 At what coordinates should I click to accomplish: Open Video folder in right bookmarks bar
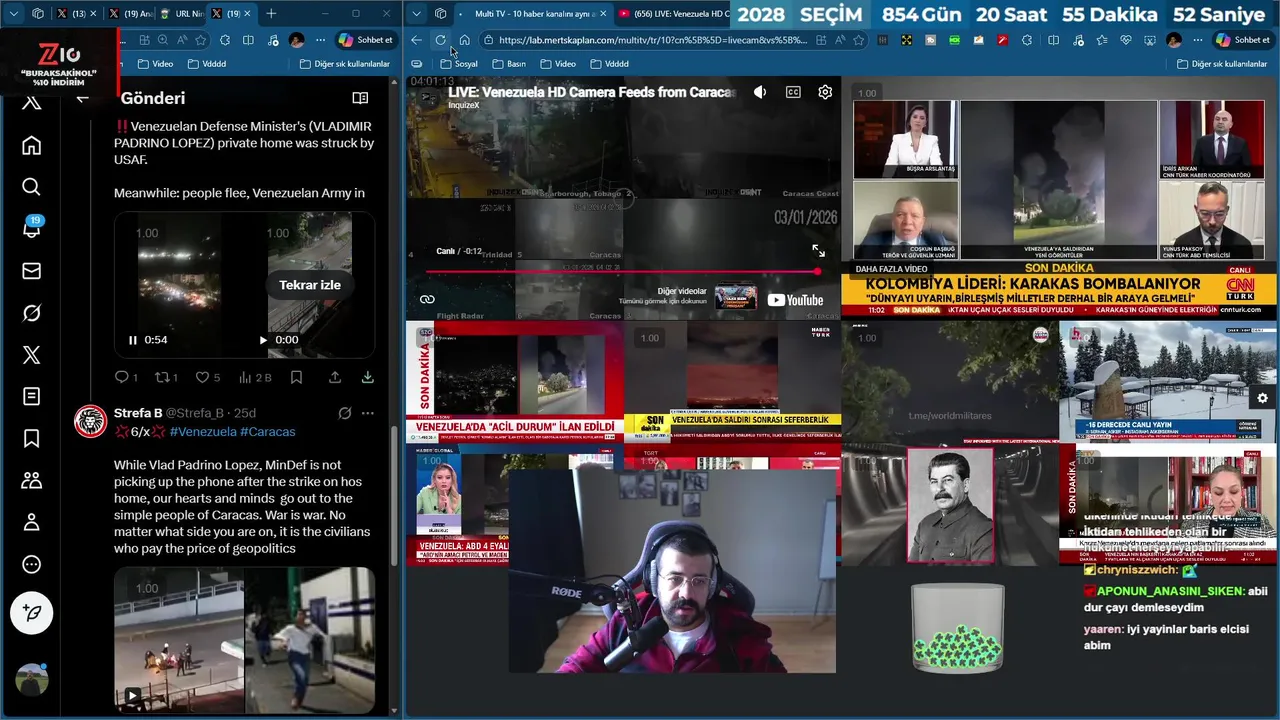click(x=558, y=64)
